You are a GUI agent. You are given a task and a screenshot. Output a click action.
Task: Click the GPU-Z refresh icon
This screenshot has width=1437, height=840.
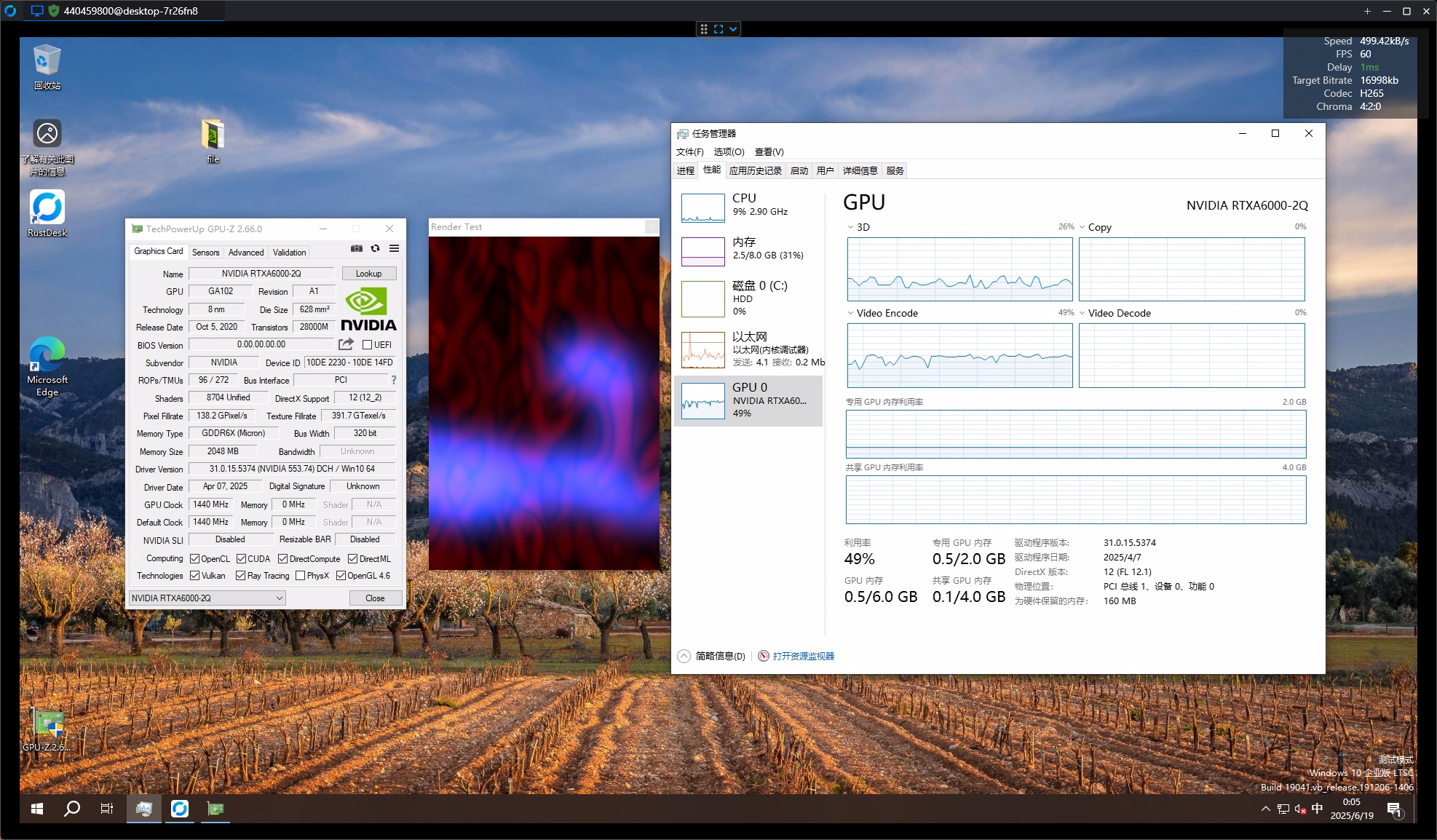coord(376,249)
